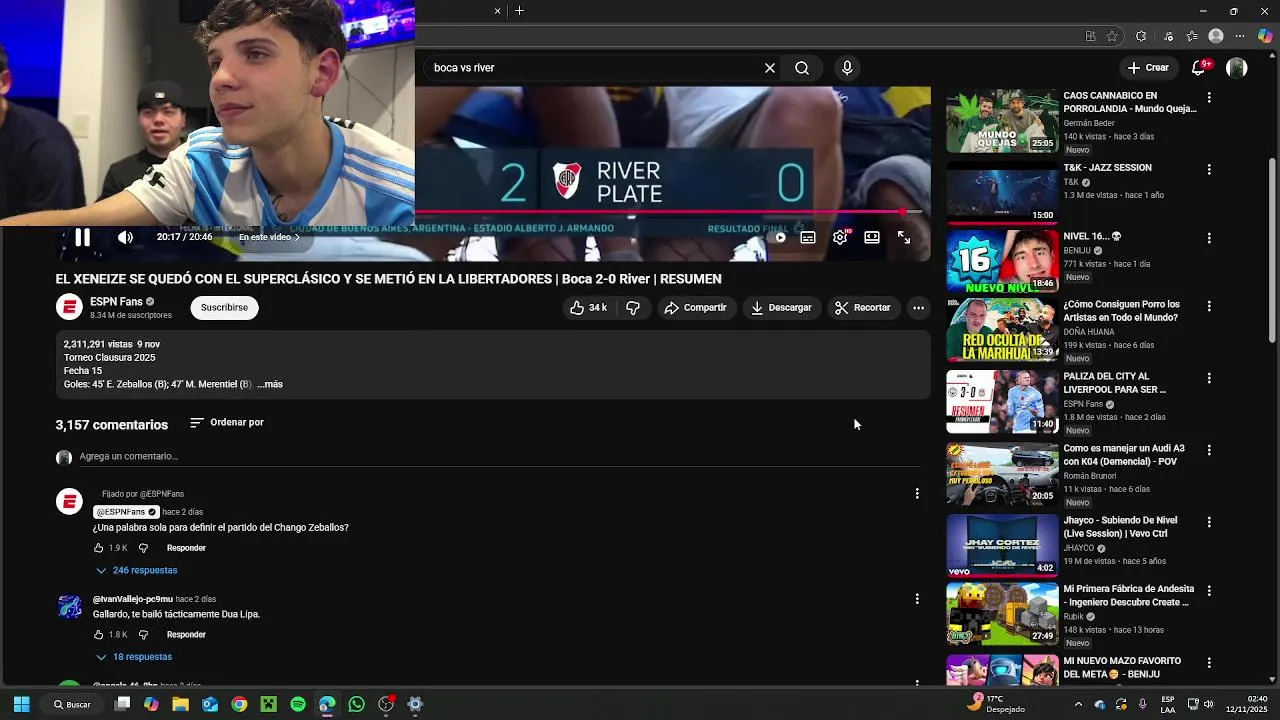This screenshot has height=720, width=1280.
Task: Expand '246 respuestas' under the pinned comment
Action: 136,570
